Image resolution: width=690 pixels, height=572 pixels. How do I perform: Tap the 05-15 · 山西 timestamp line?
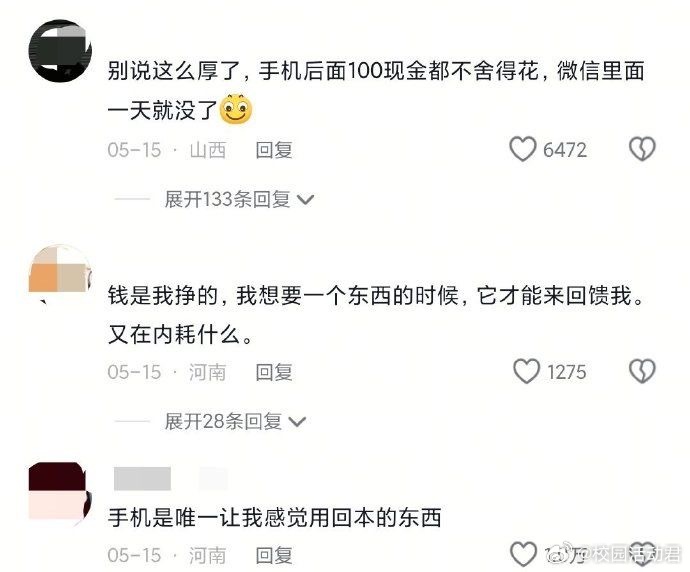pyautogui.click(x=167, y=150)
